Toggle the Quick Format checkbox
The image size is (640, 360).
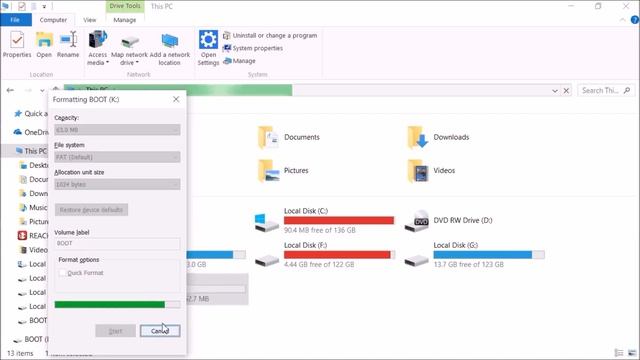pyautogui.click(x=62, y=273)
